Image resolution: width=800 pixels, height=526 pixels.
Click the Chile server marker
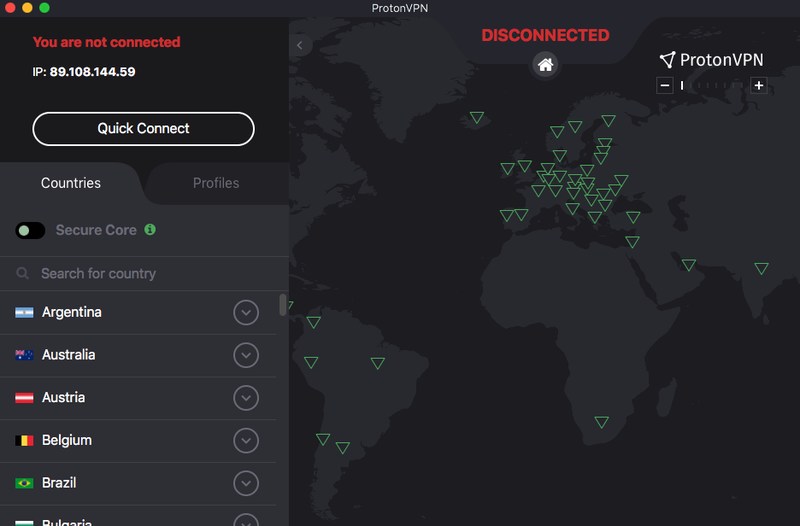click(323, 439)
